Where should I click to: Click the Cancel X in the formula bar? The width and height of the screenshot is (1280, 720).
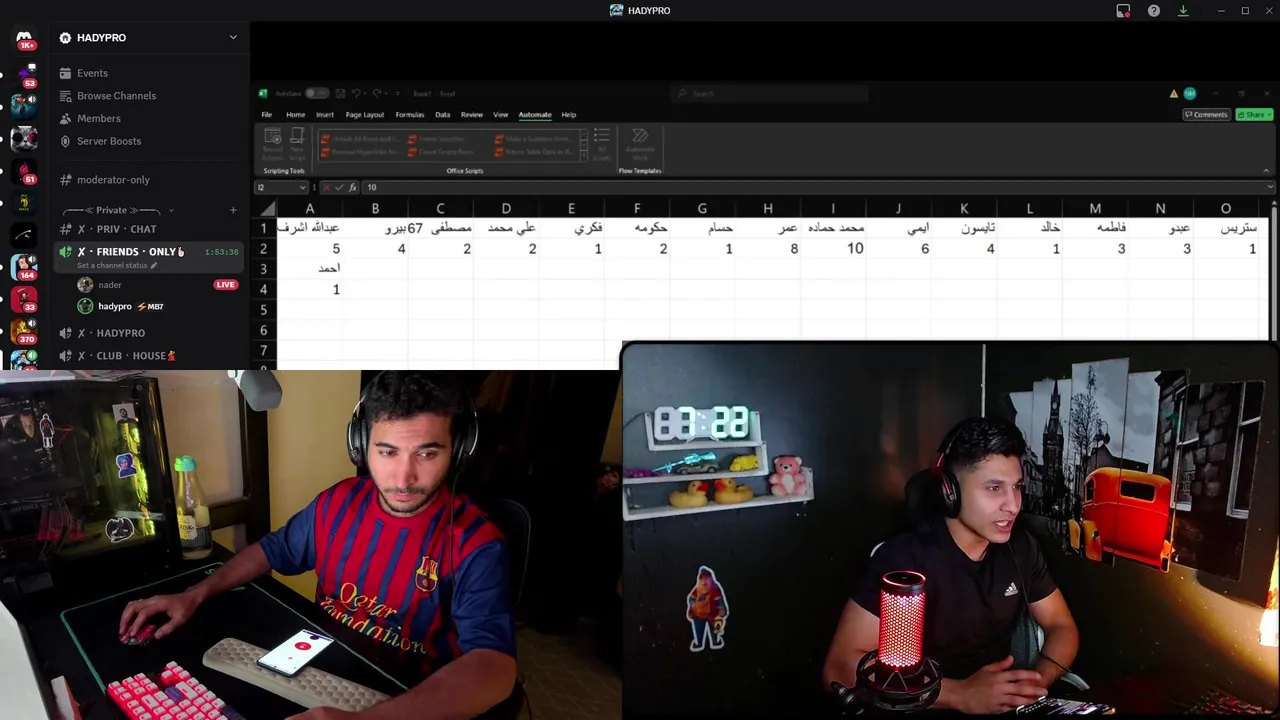(325, 187)
